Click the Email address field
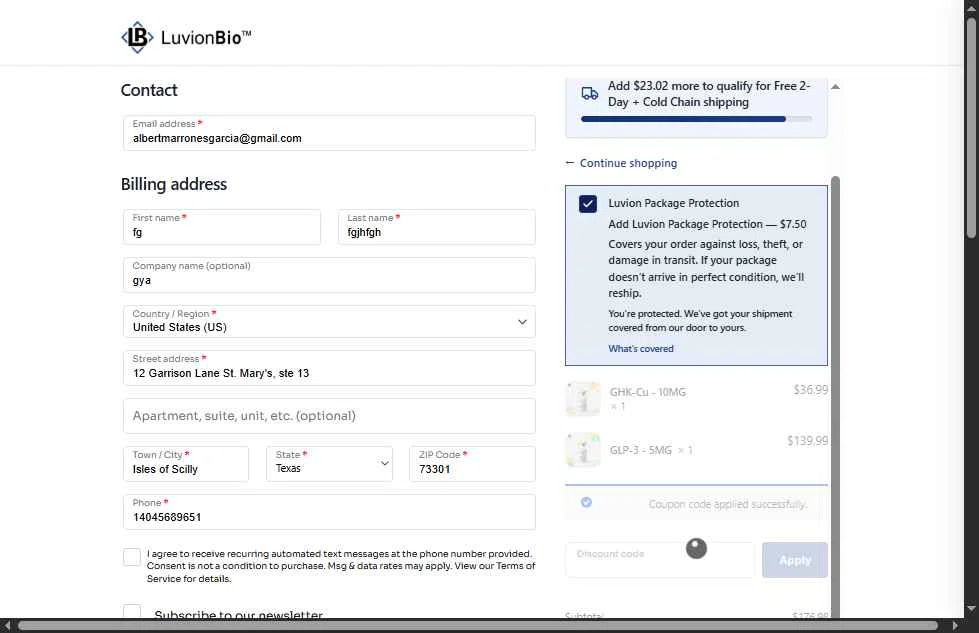Viewport: 979px width, 633px height. [329, 132]
